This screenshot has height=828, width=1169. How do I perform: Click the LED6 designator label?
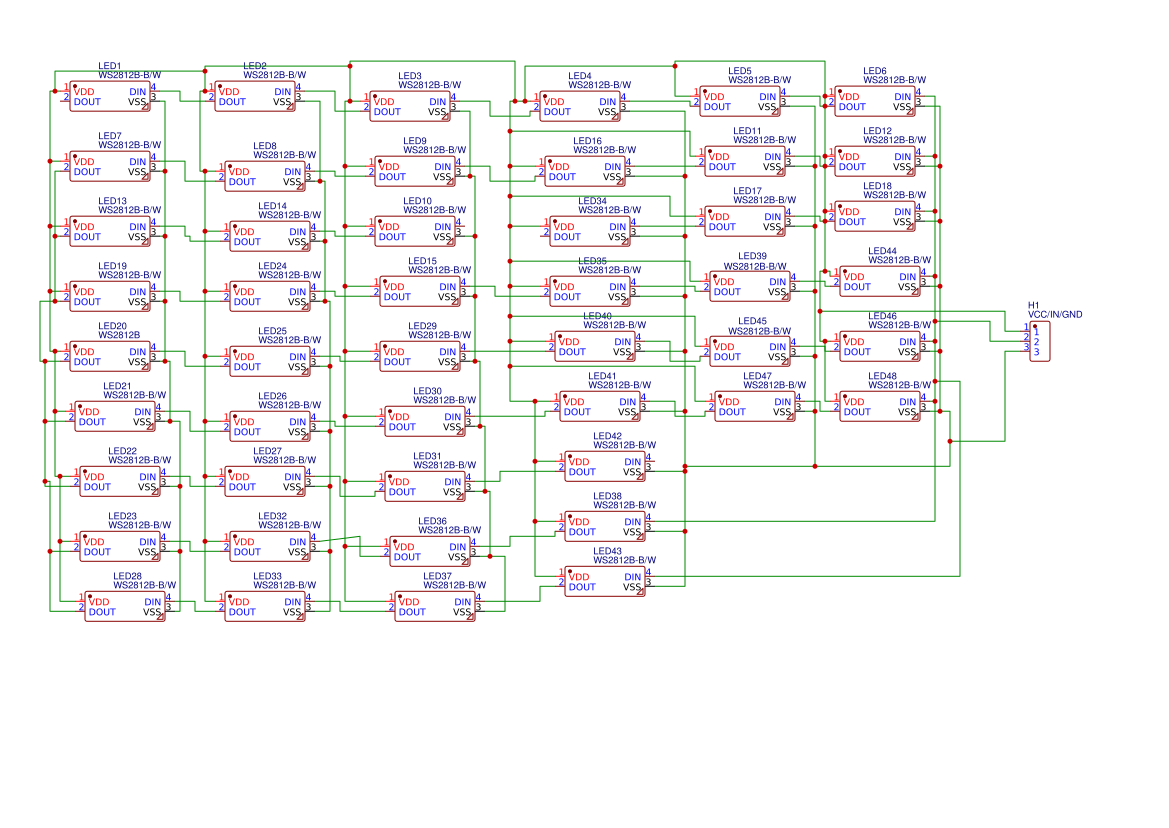(875, 71)
